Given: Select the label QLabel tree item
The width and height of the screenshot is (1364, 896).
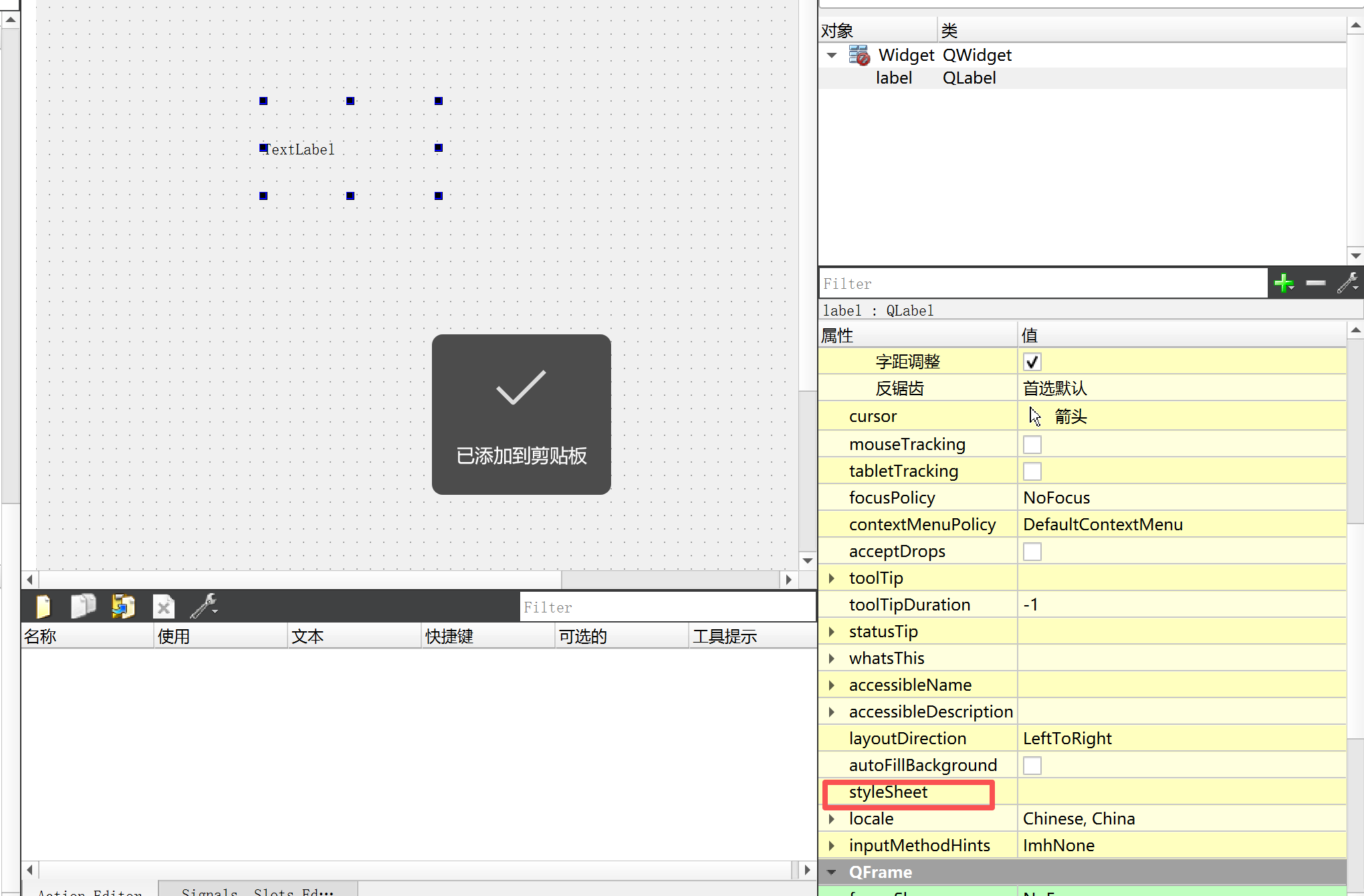Looking at the screenshot, I should (x=894, y=78).
